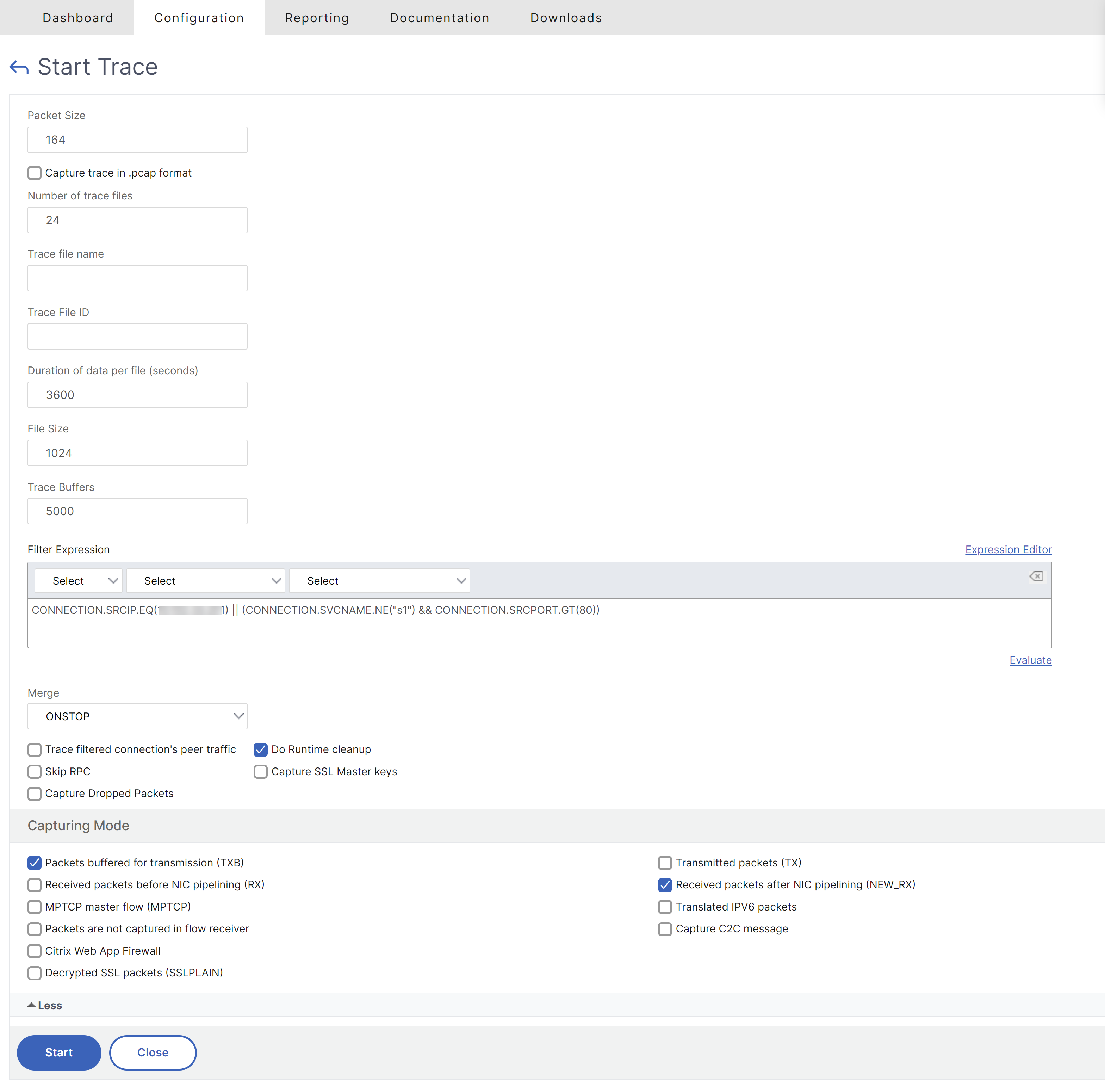Viewport: 1105px width, 1092px height.
Task: Enable Capture Dropped Packets
Action: point(34,794)
